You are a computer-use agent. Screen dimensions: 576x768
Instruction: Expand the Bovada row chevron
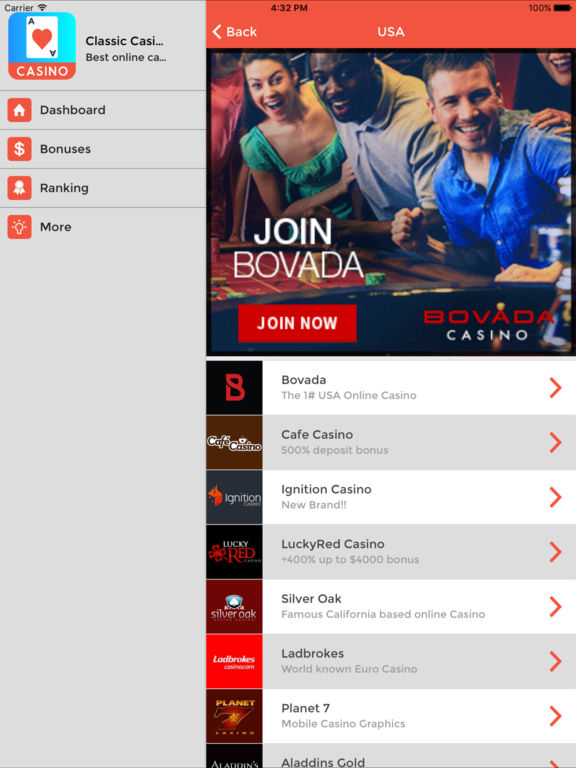coord(555,387)
